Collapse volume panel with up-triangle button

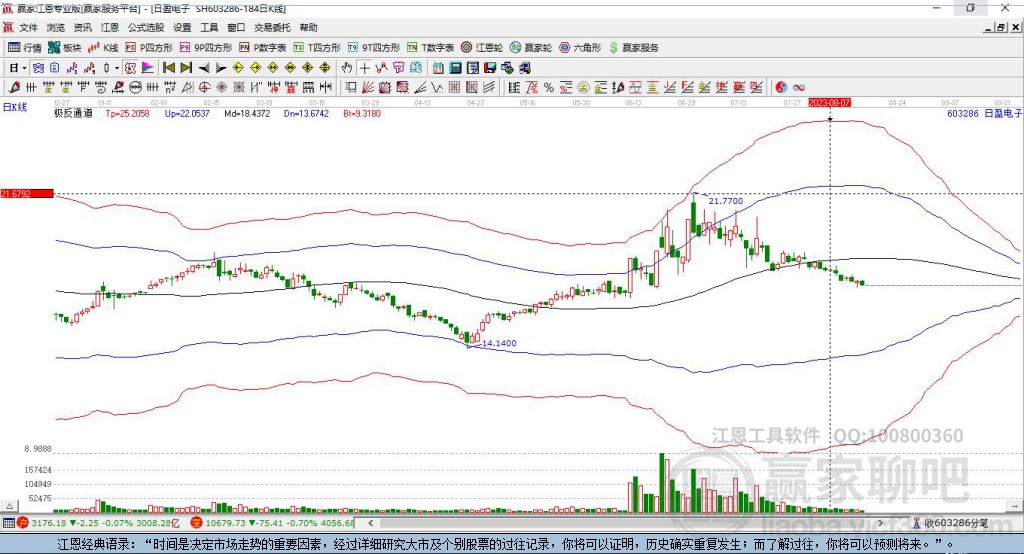pyautogui.click(x=9, y=506)
